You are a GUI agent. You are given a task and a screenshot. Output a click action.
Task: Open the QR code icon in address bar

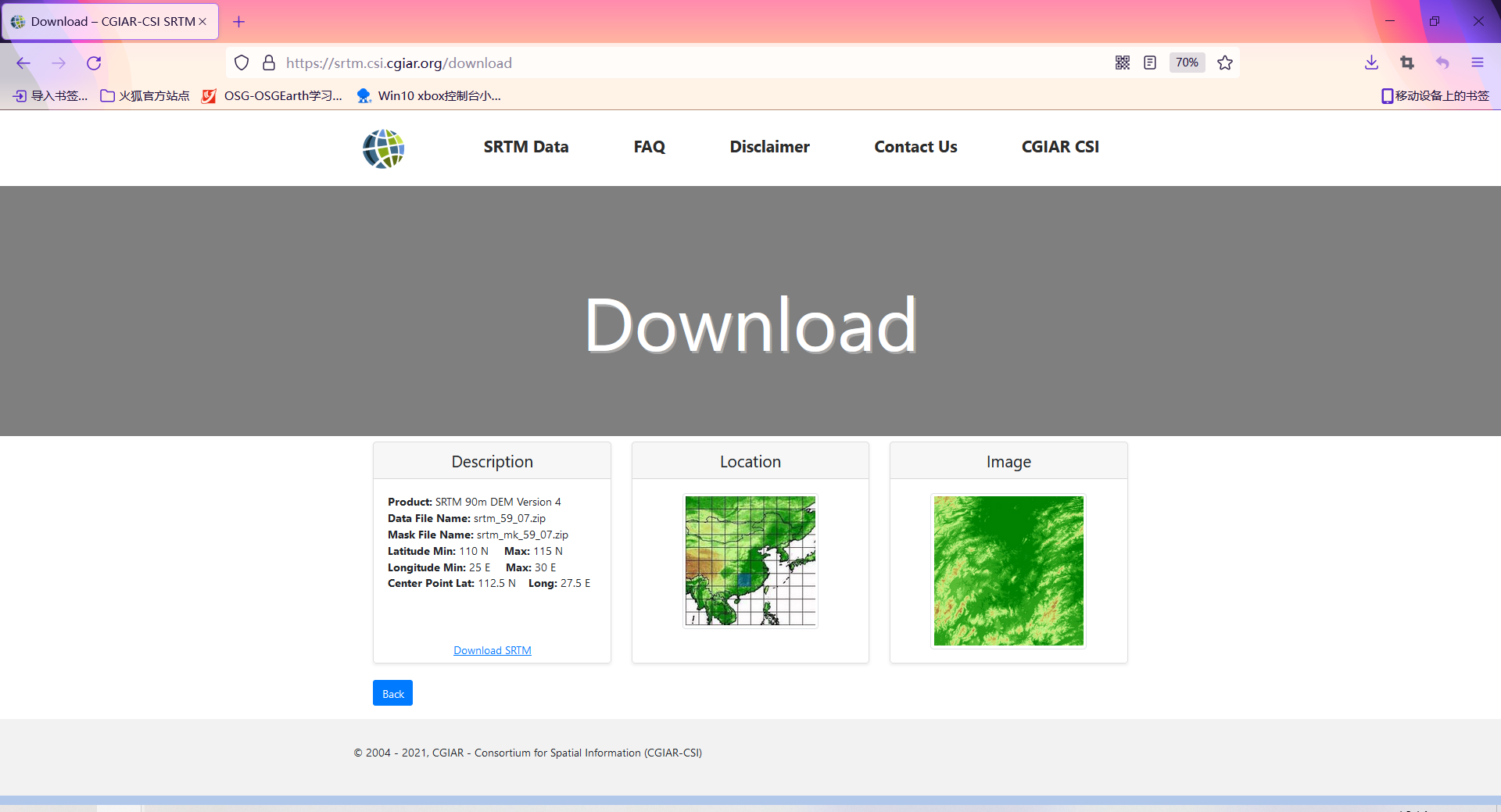(1123, 63)
